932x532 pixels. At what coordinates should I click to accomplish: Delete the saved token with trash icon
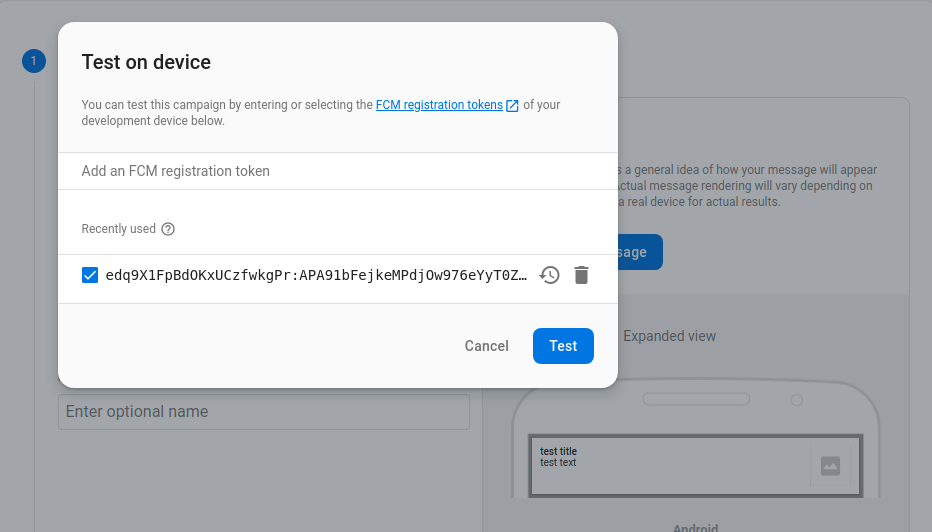pyautogui.click(x=581, y=275)
